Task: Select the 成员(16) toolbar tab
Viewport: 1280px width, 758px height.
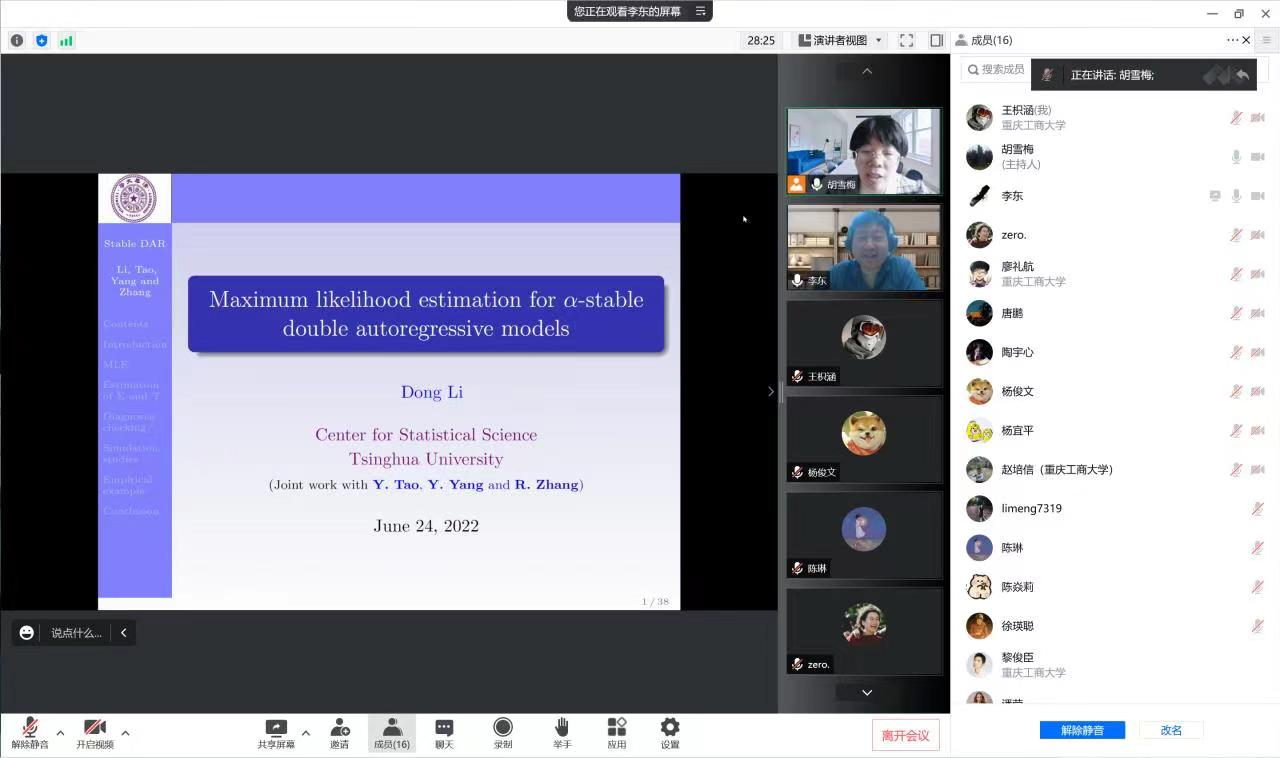Action: pos(391,732)
